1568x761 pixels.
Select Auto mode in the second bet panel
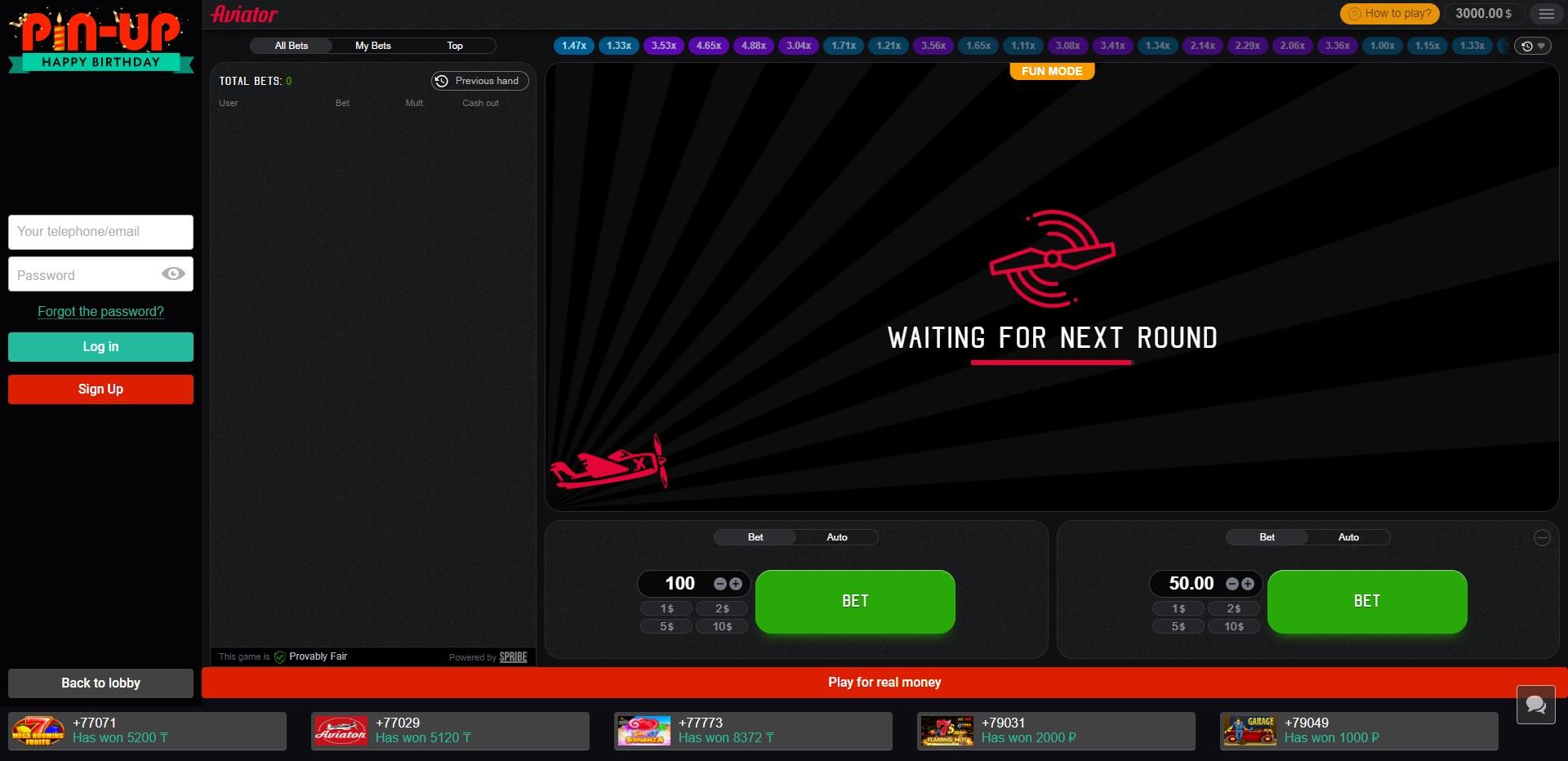[1348, 537]
